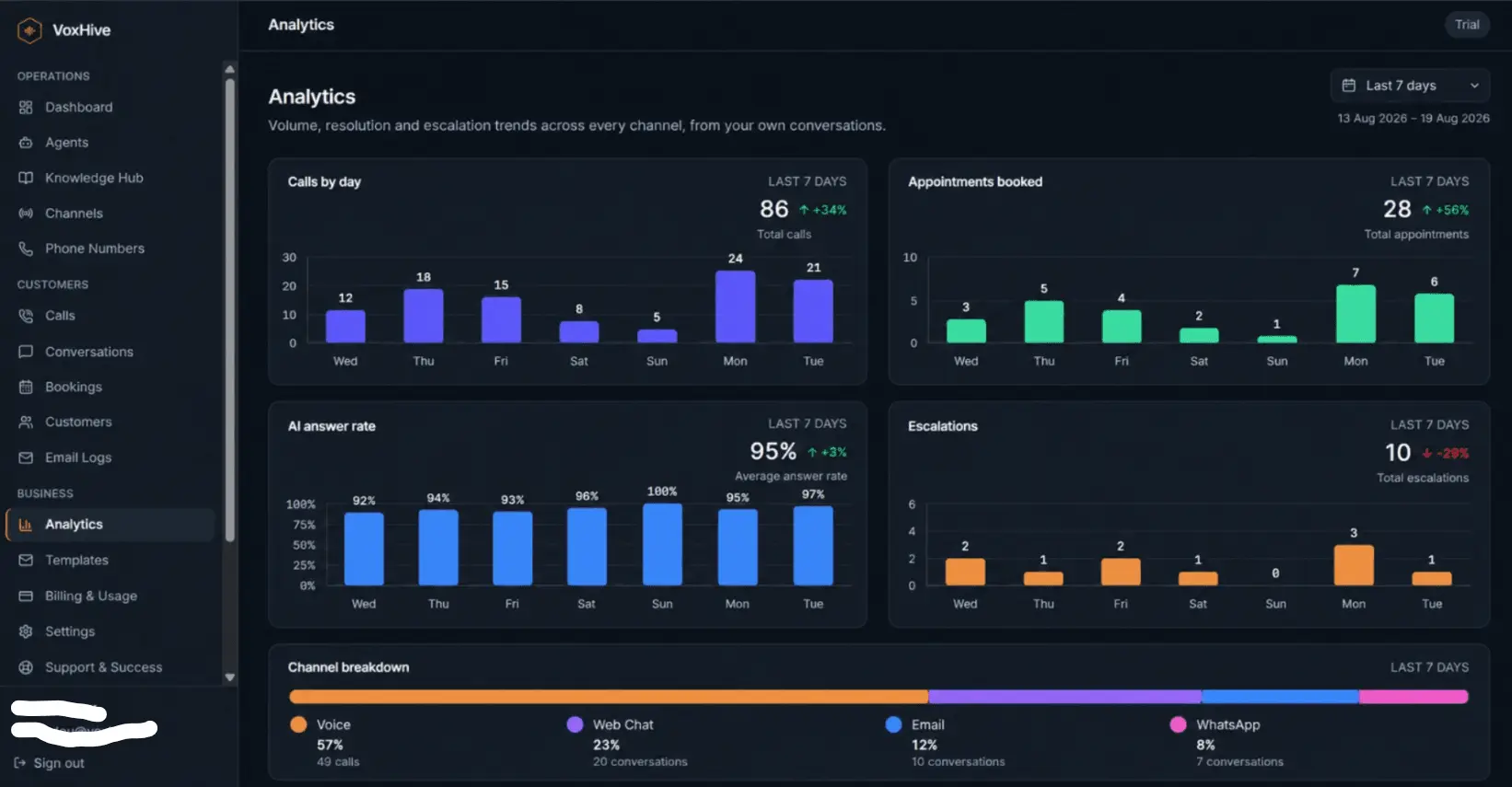The image size is (1512, 787).
Task: Click the Templates envelope icon
Action: point(26,560)
